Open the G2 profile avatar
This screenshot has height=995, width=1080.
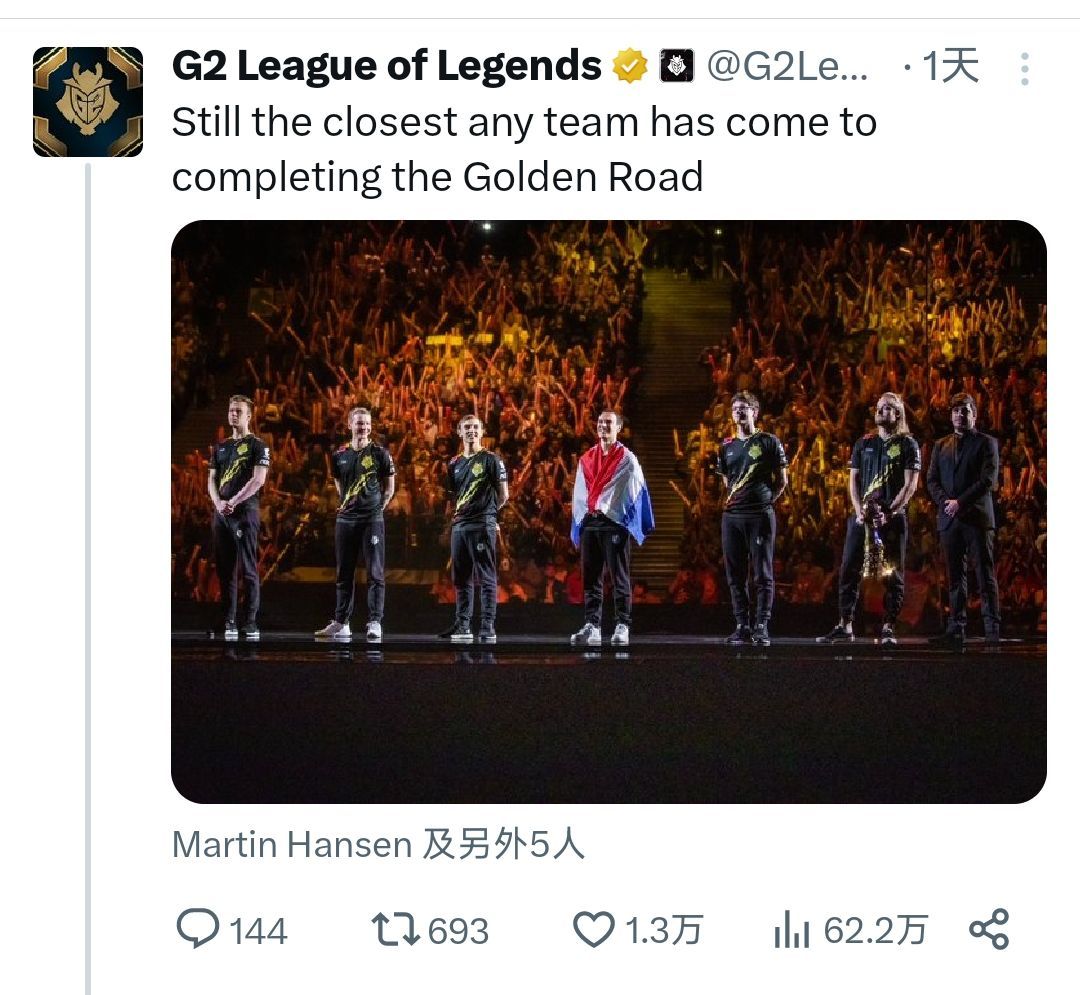coord(88,102)
